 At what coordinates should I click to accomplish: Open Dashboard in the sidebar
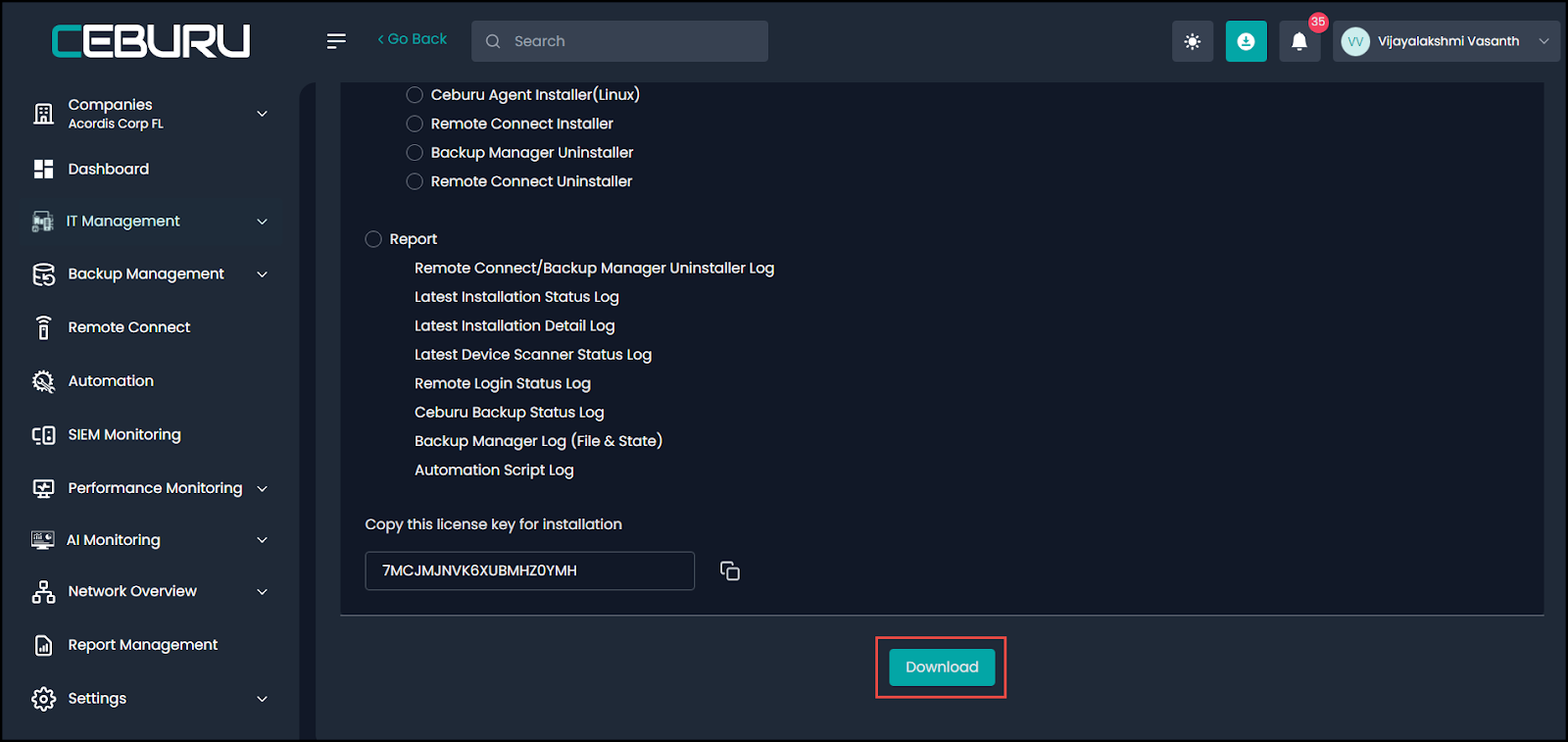point(109,169)
